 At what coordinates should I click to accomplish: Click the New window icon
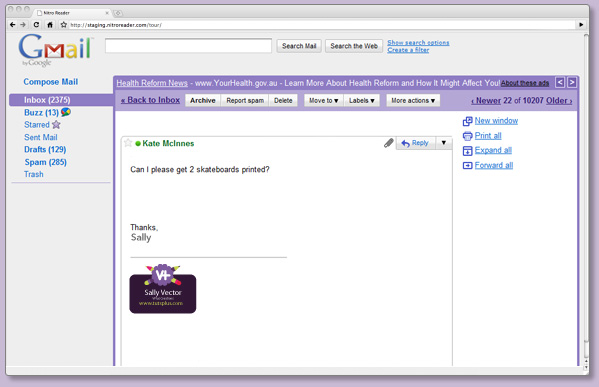[x=468, y=121]
